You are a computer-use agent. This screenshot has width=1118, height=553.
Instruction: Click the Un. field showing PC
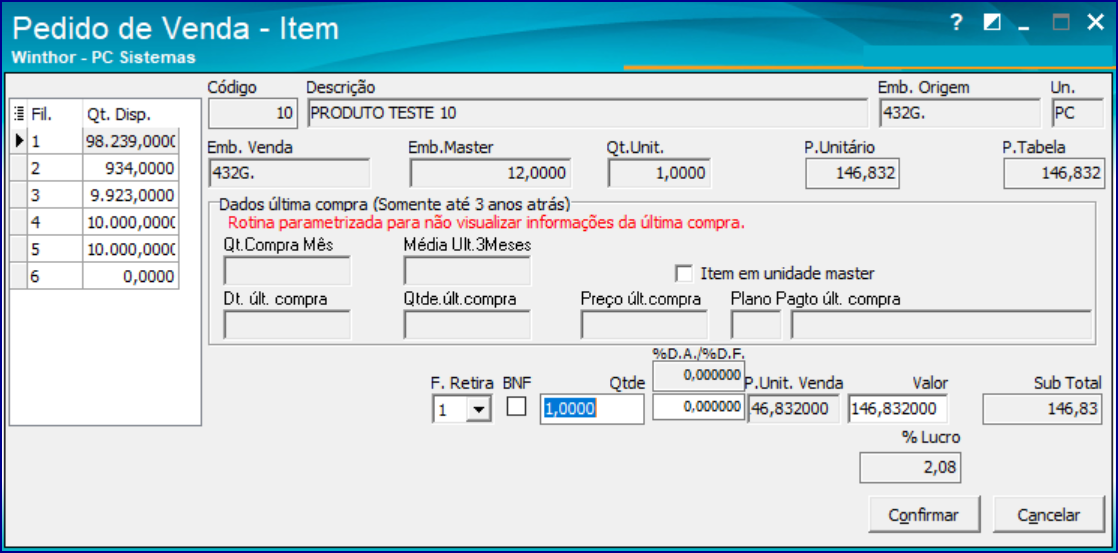coord(1077,113)
